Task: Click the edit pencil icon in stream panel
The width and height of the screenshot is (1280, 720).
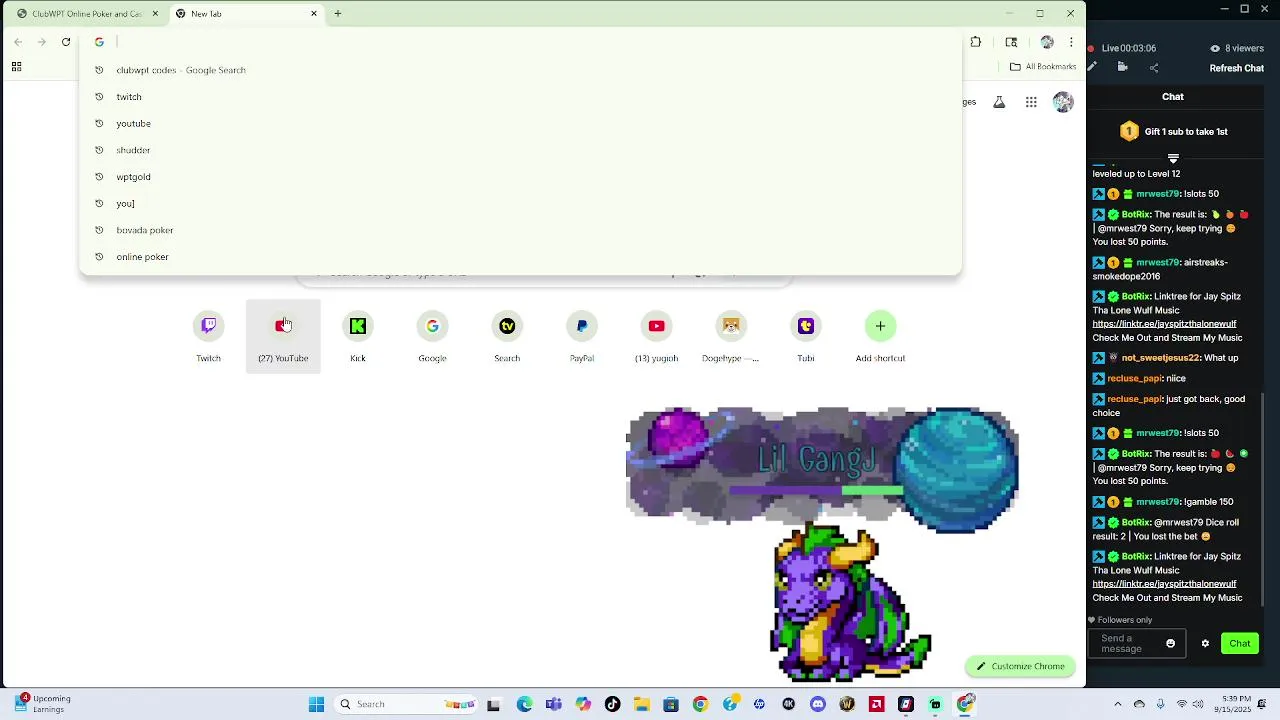Action: (1092, 67)
